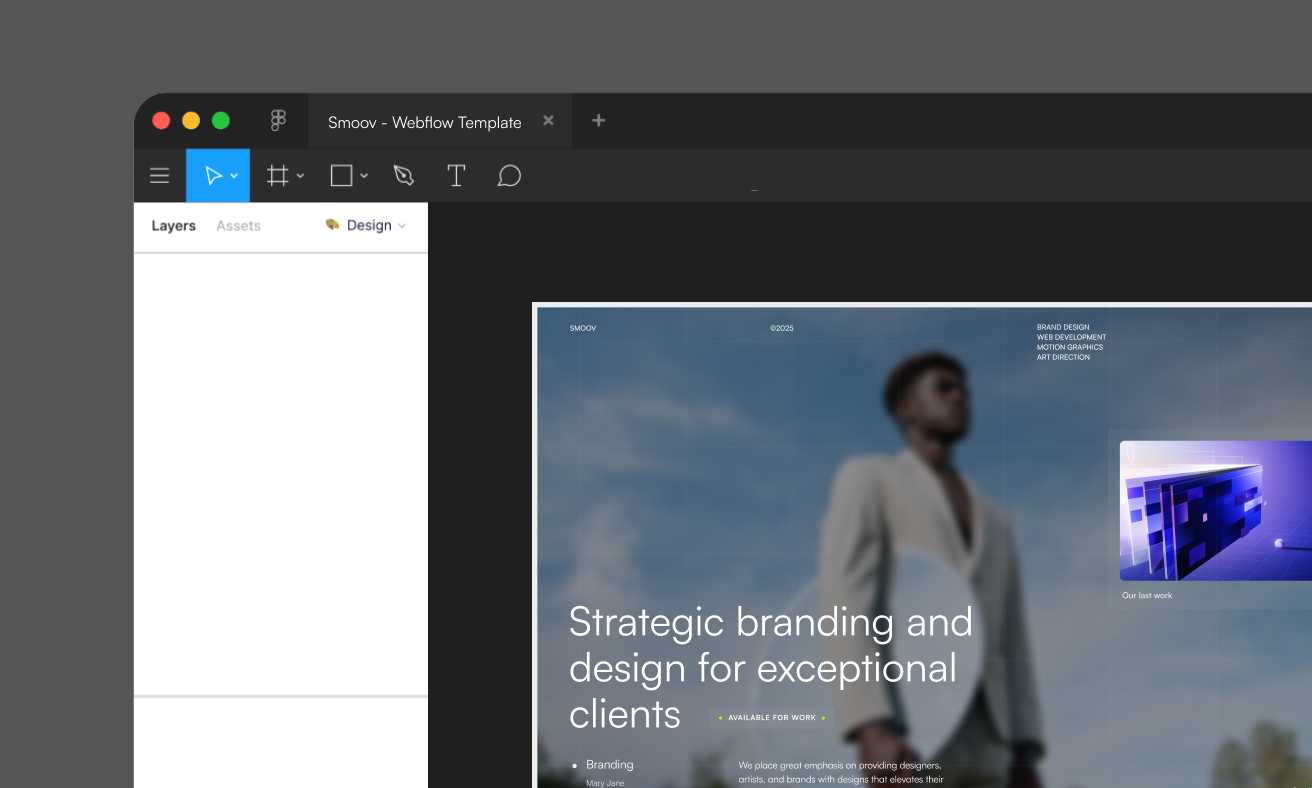Click the Our last work caption
1312x788 pixels.
coord(1147,596)
